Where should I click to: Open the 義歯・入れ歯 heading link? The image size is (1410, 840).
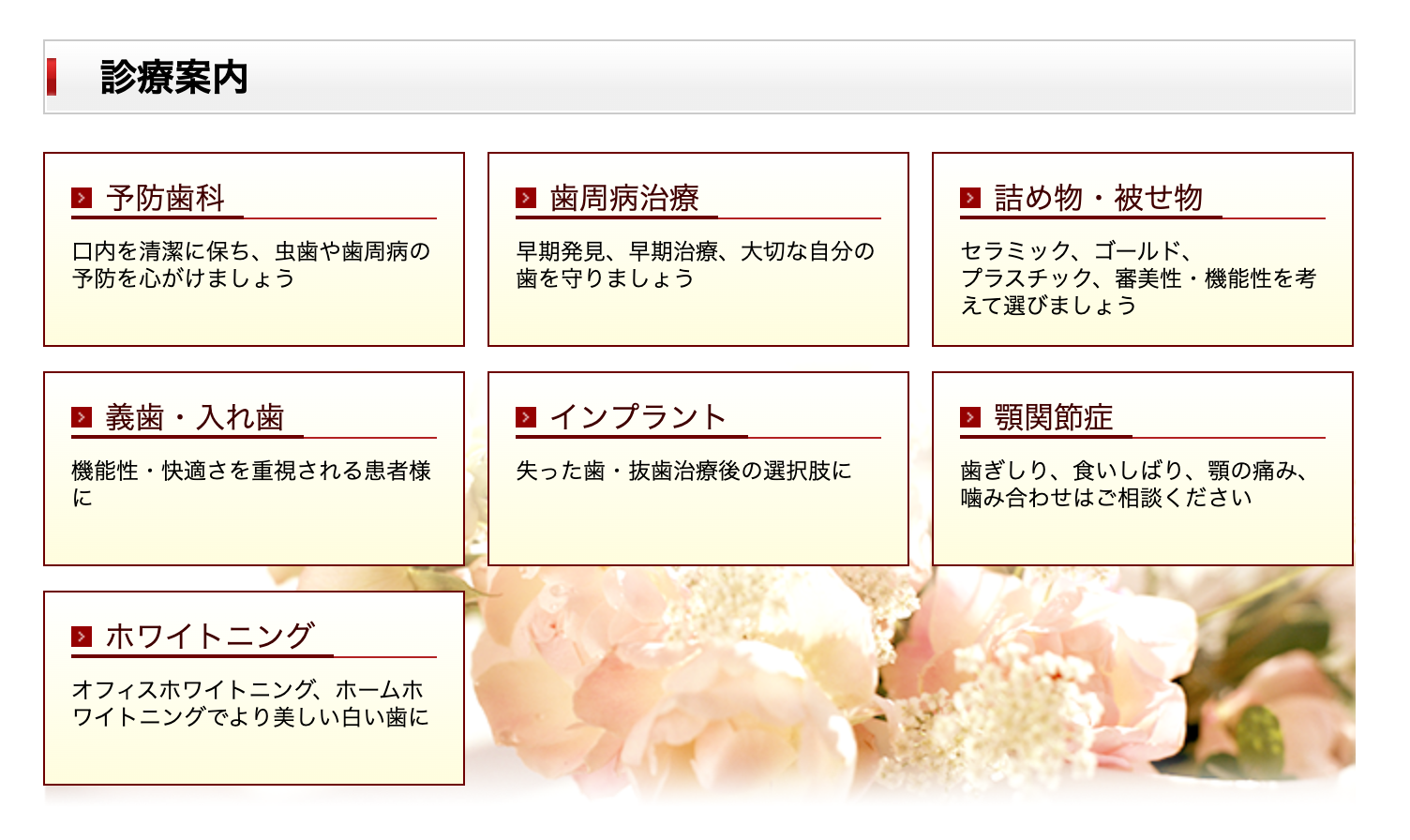pyautogui.click(x=195, y=417)
